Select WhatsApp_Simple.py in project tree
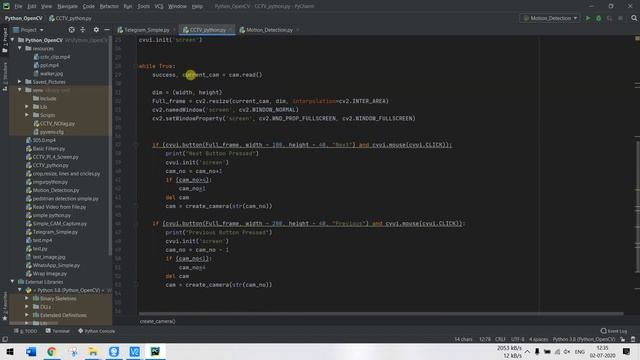640x360 pixels. click(56, 265)
